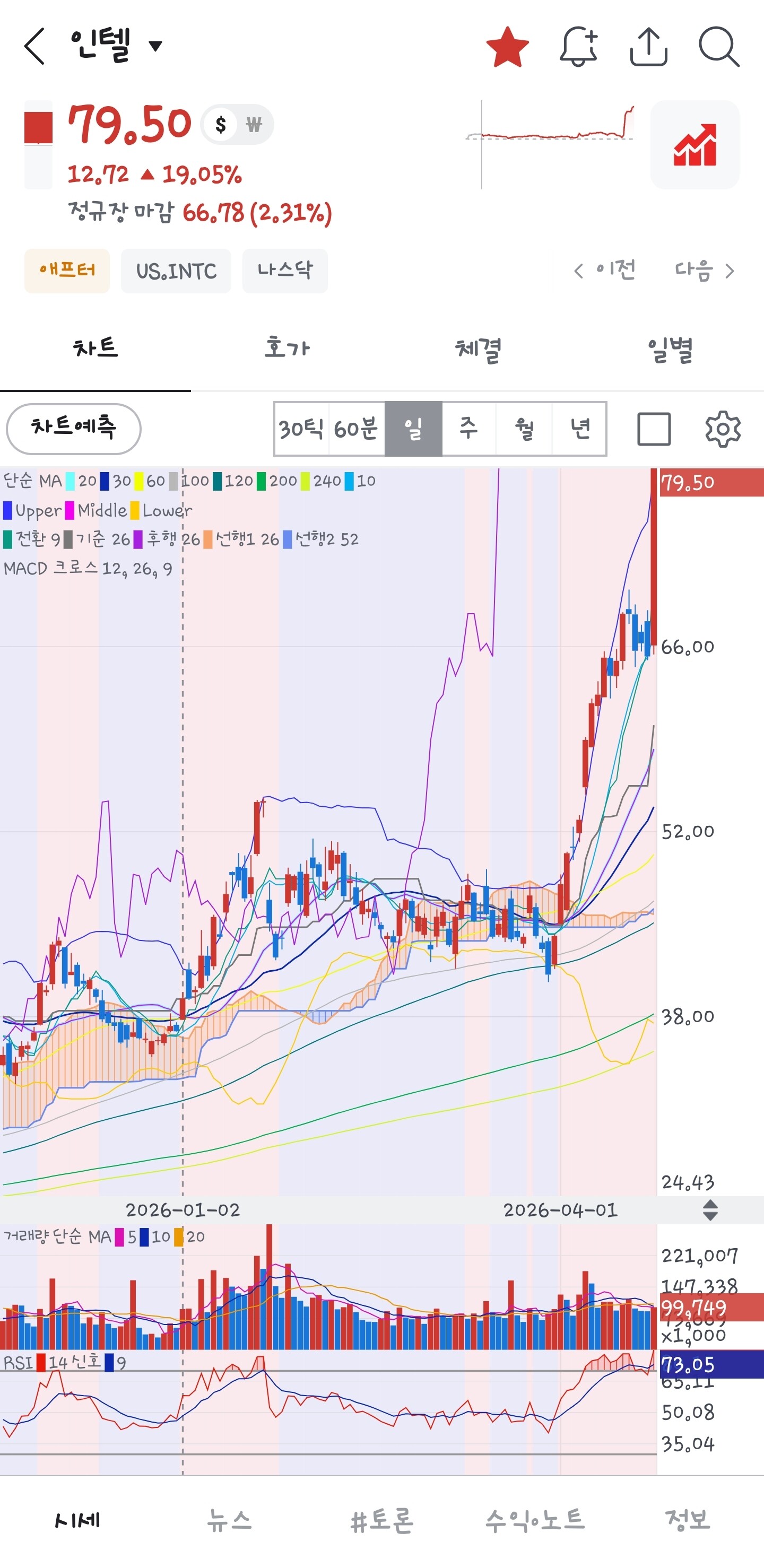Go to previous stock with 이전
Image resolution: width=764 pixels, height=1568 pixels.
click(x=605, y=270)
